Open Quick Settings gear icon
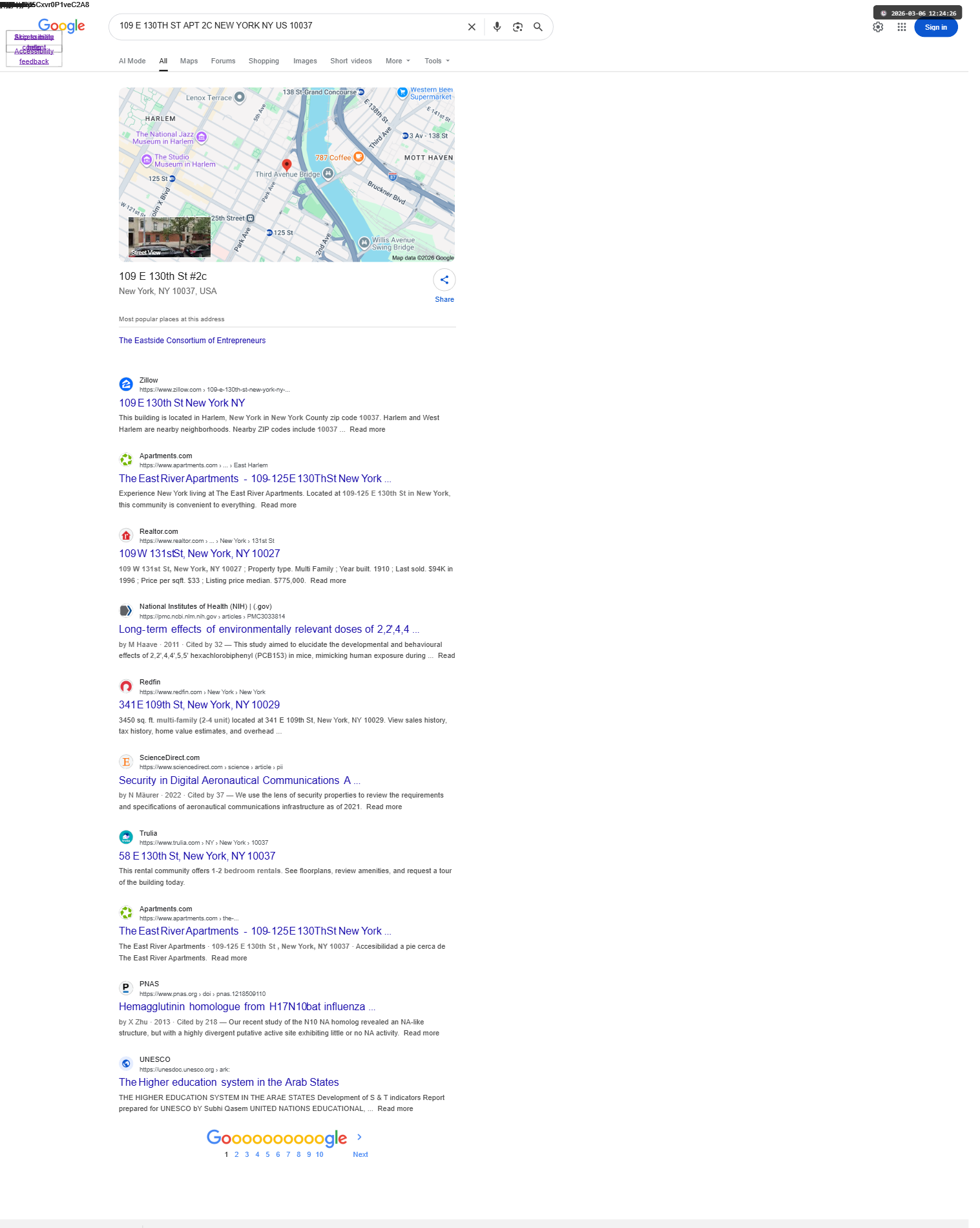Image resolution: width=980 pixels, height=1228 pixels. click(878, 27)
